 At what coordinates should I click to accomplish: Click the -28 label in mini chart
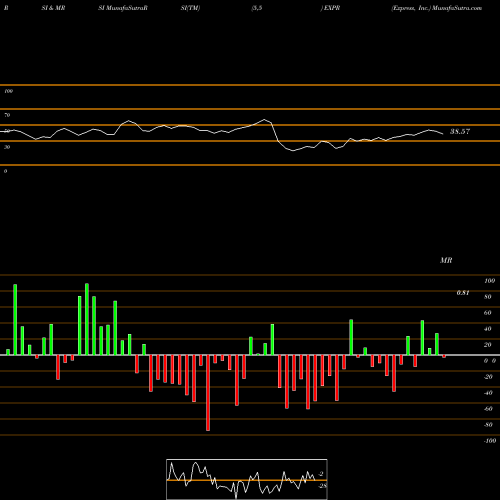[323, 486]
